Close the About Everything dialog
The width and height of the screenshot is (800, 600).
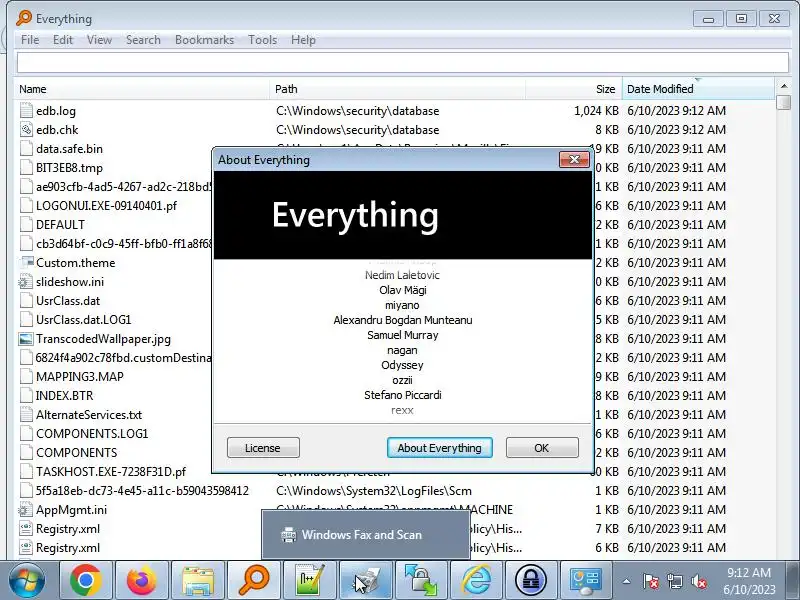pyautogui.click(x=574, y=160)
